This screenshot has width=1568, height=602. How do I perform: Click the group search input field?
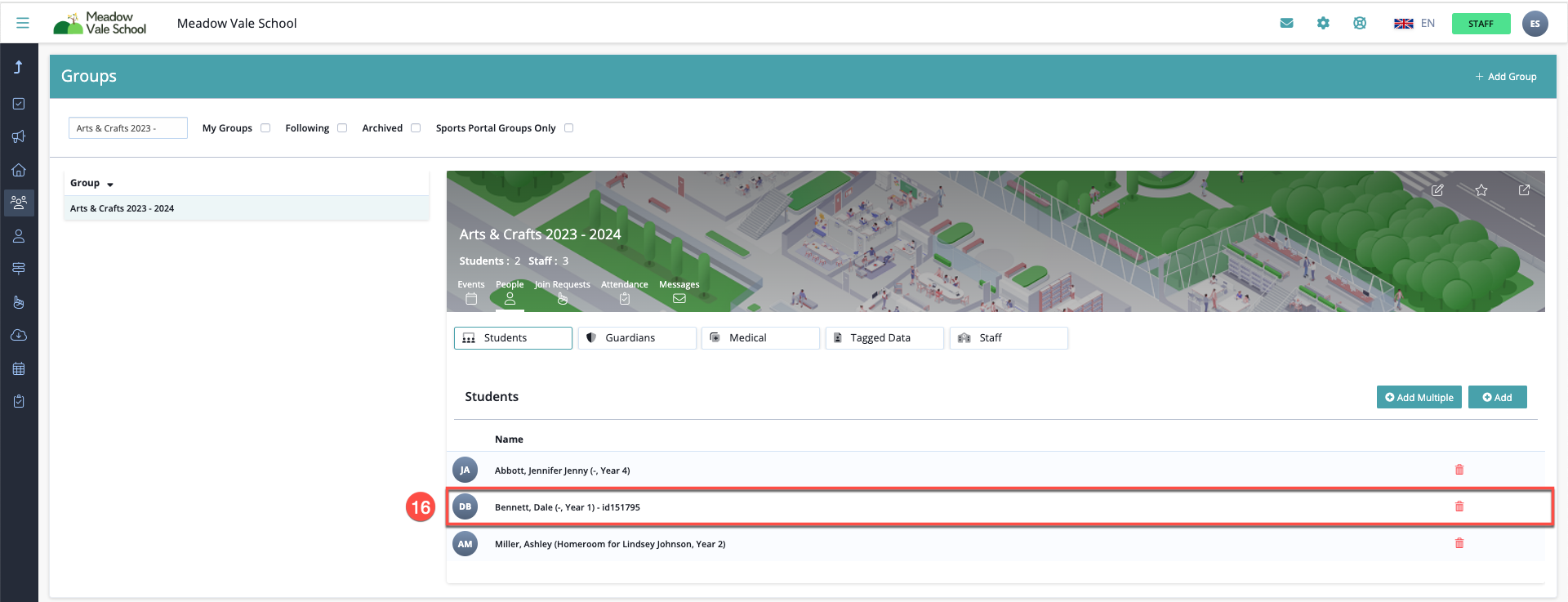[128, 128]
